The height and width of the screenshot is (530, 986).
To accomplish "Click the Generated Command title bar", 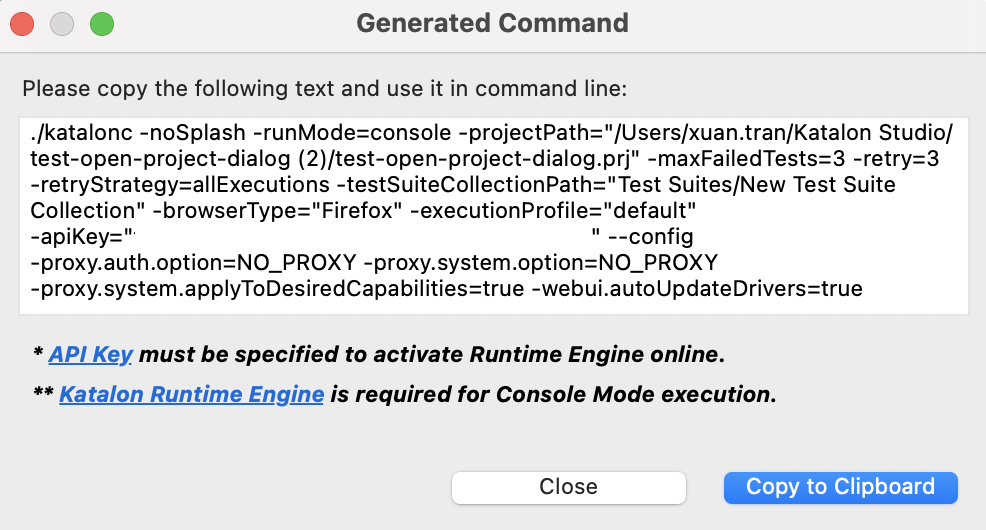I will (492, 23).
